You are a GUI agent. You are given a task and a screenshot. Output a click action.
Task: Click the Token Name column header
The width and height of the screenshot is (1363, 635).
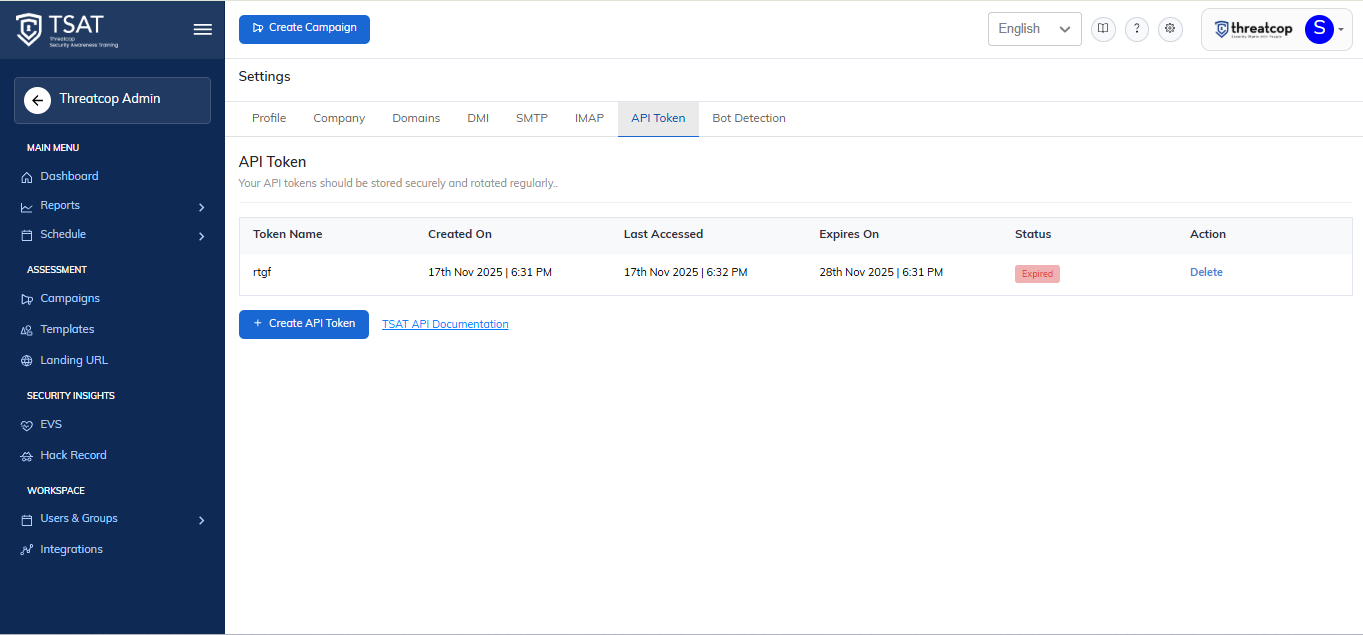(x=288, y=234)
